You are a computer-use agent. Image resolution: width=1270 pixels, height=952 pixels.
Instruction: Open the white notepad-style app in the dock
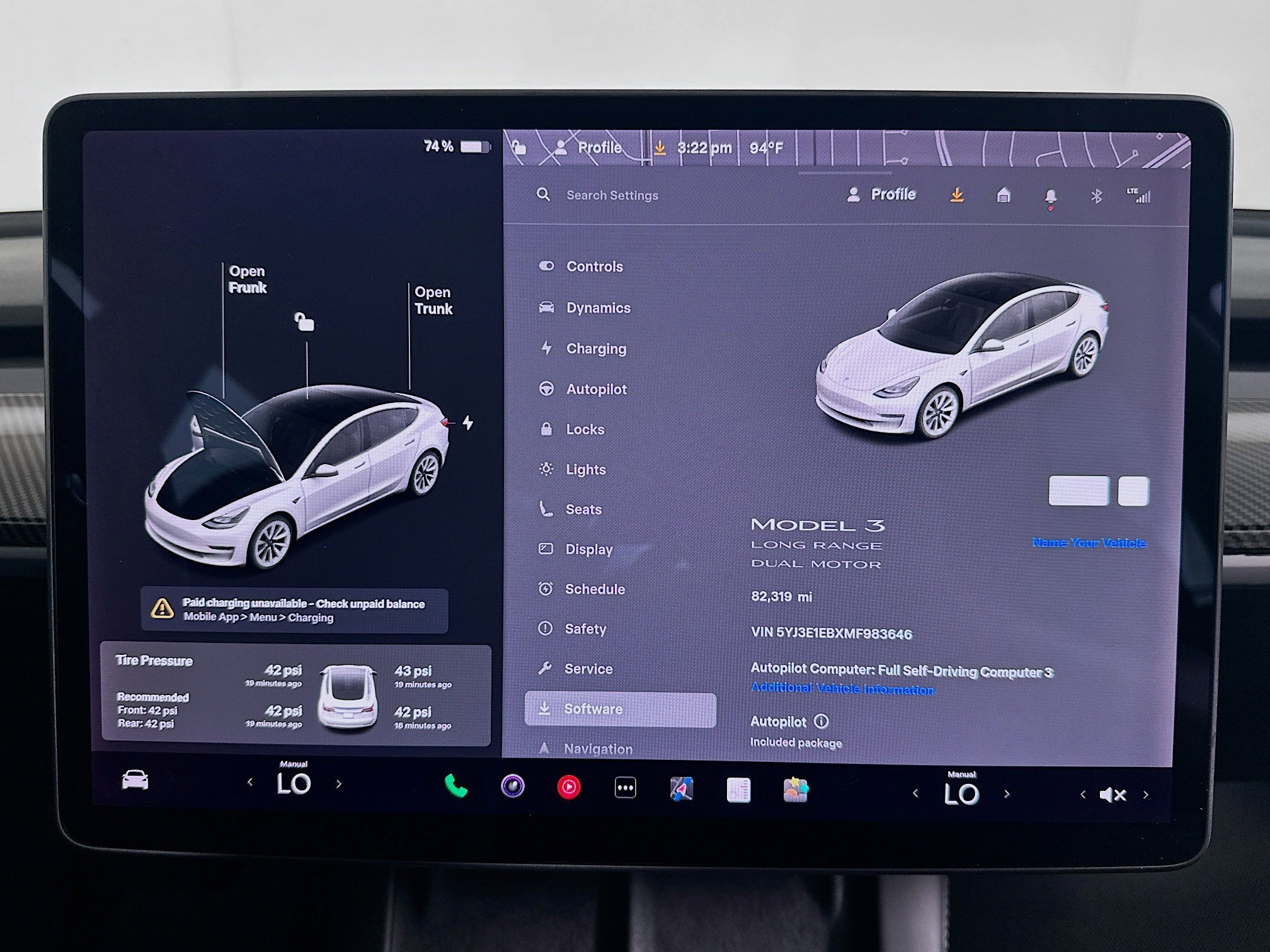(738, 790)
